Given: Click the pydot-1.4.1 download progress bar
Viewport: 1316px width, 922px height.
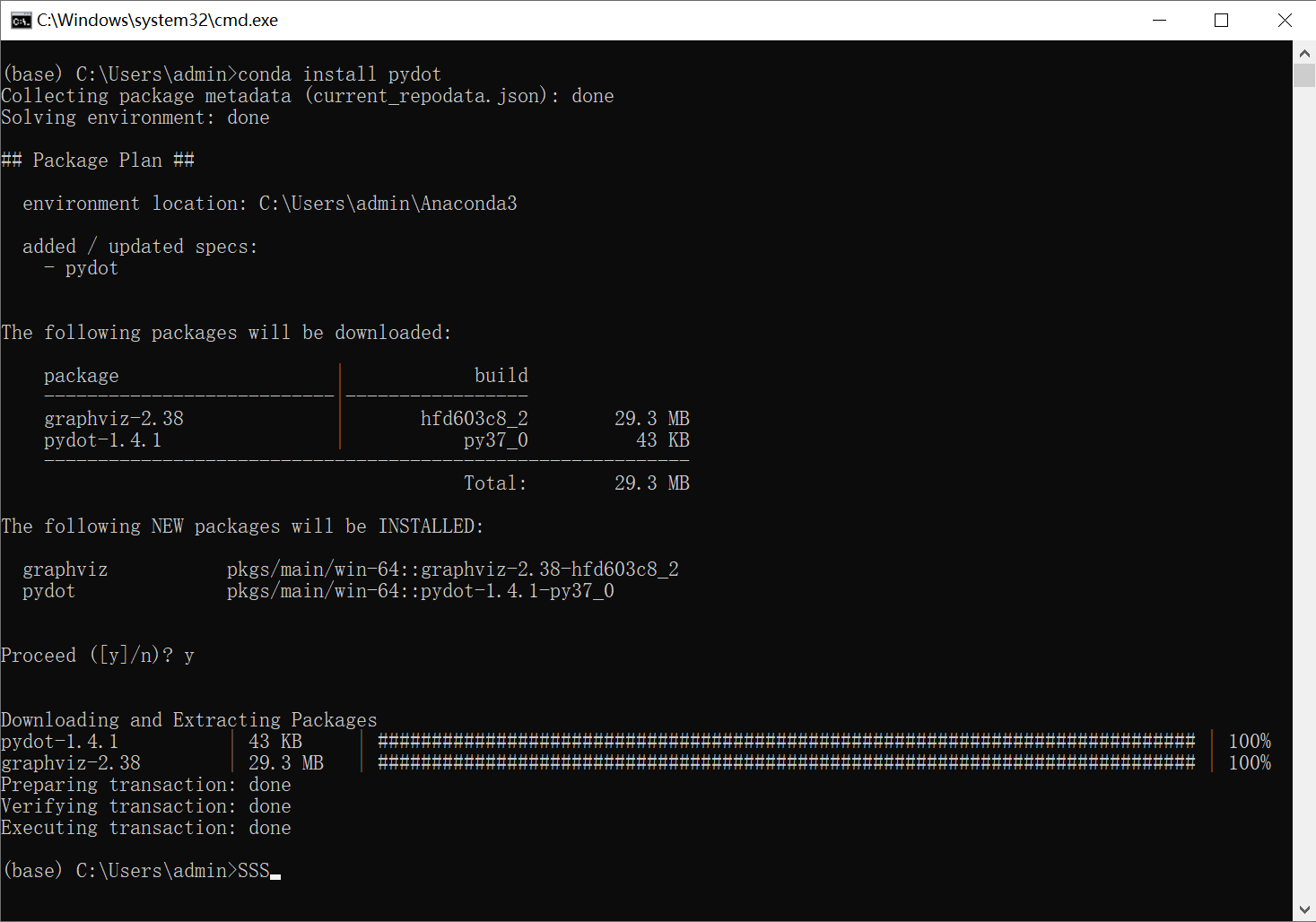Looking at the screenshot, I should point(787,742).
